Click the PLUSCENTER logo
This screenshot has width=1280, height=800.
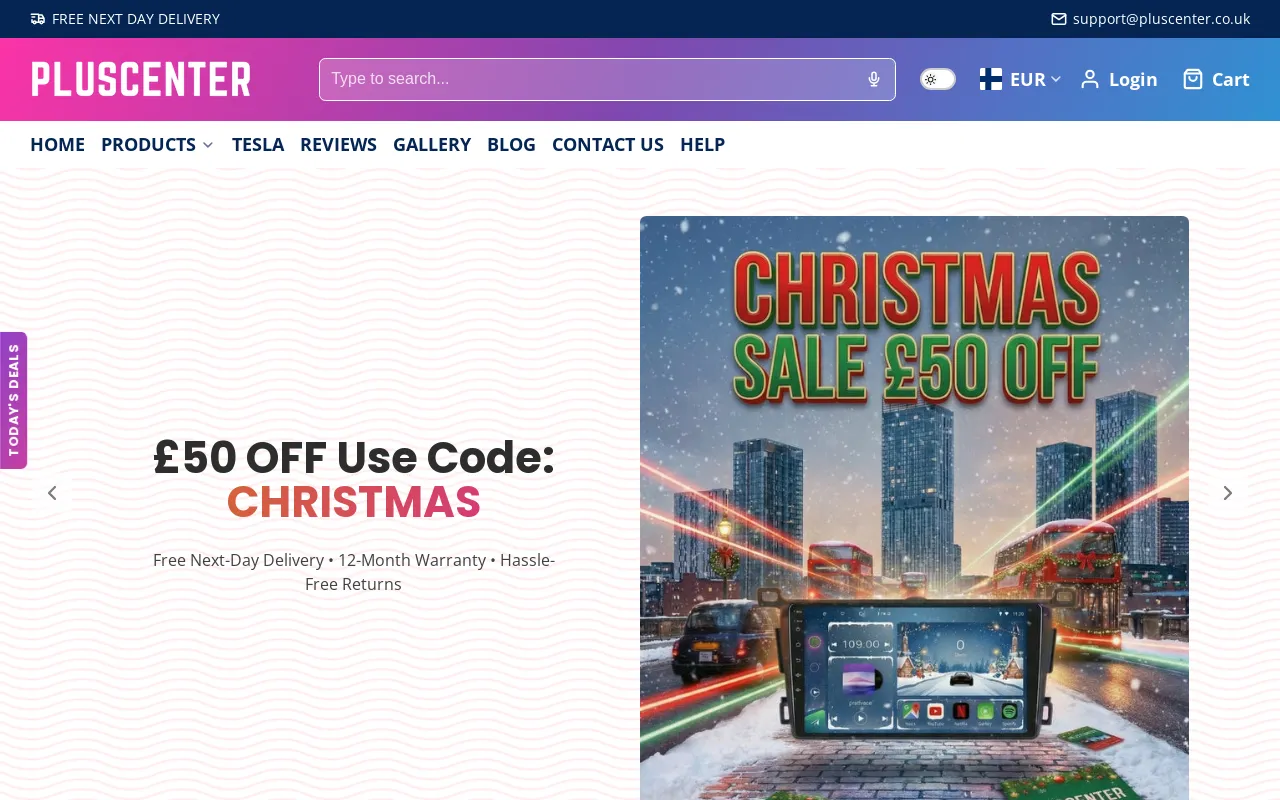coord(141,79)
